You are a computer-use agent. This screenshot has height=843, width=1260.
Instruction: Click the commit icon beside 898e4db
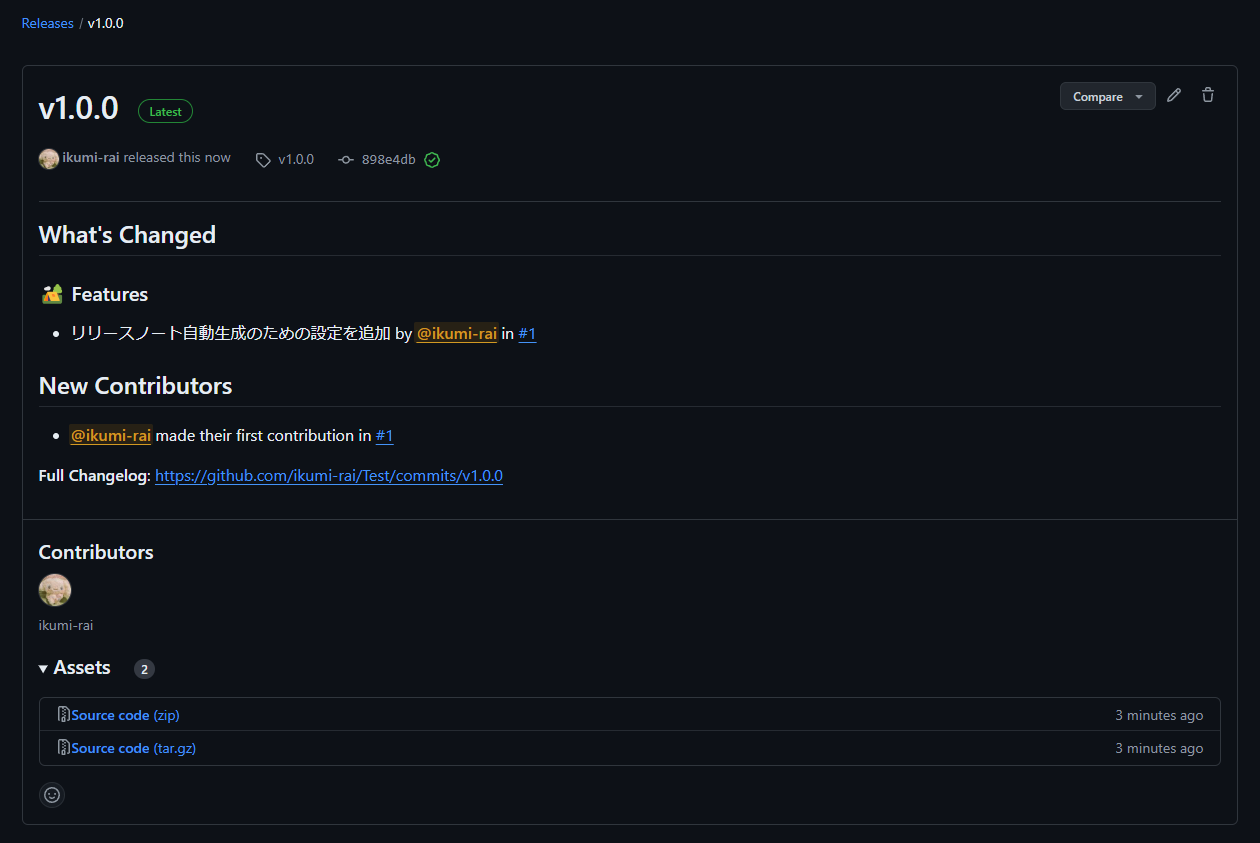coord(346,160)
